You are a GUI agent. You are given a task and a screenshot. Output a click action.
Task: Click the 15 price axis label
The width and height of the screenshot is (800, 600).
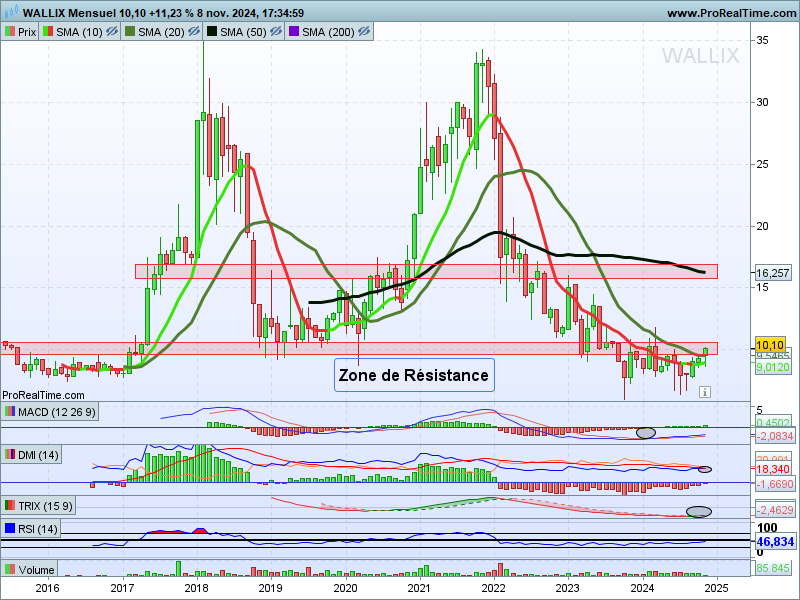[x=762, y=287]
